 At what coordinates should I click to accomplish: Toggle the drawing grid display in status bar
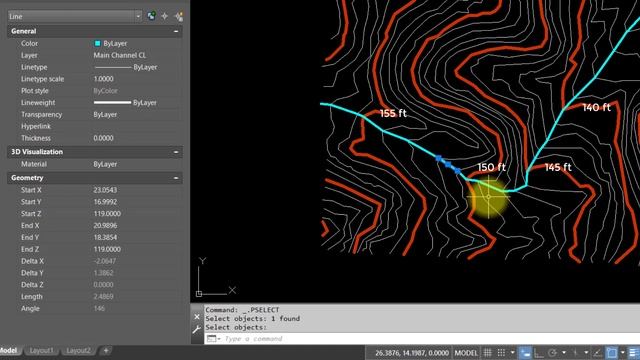coord(487,353)
